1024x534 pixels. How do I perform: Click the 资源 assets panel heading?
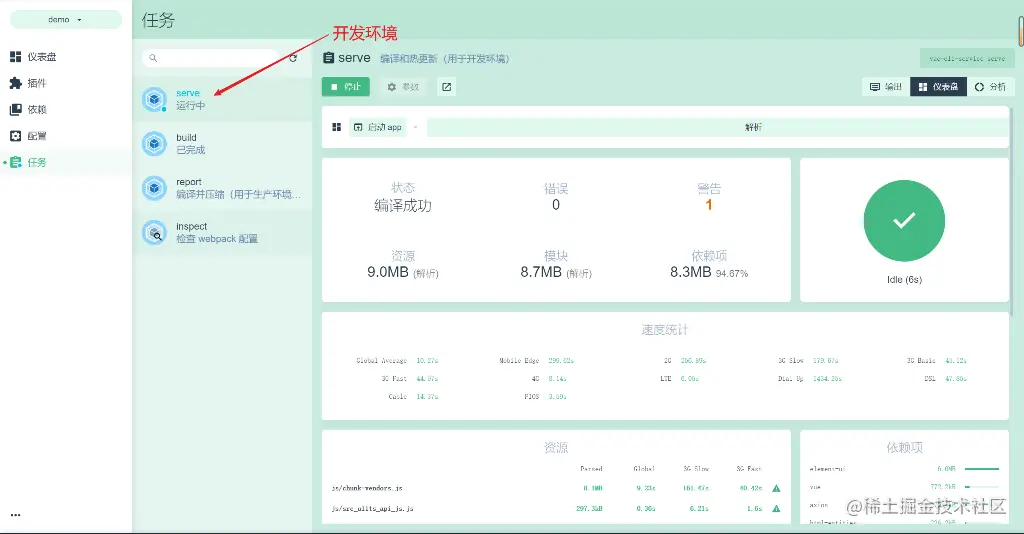coord(556,447)
